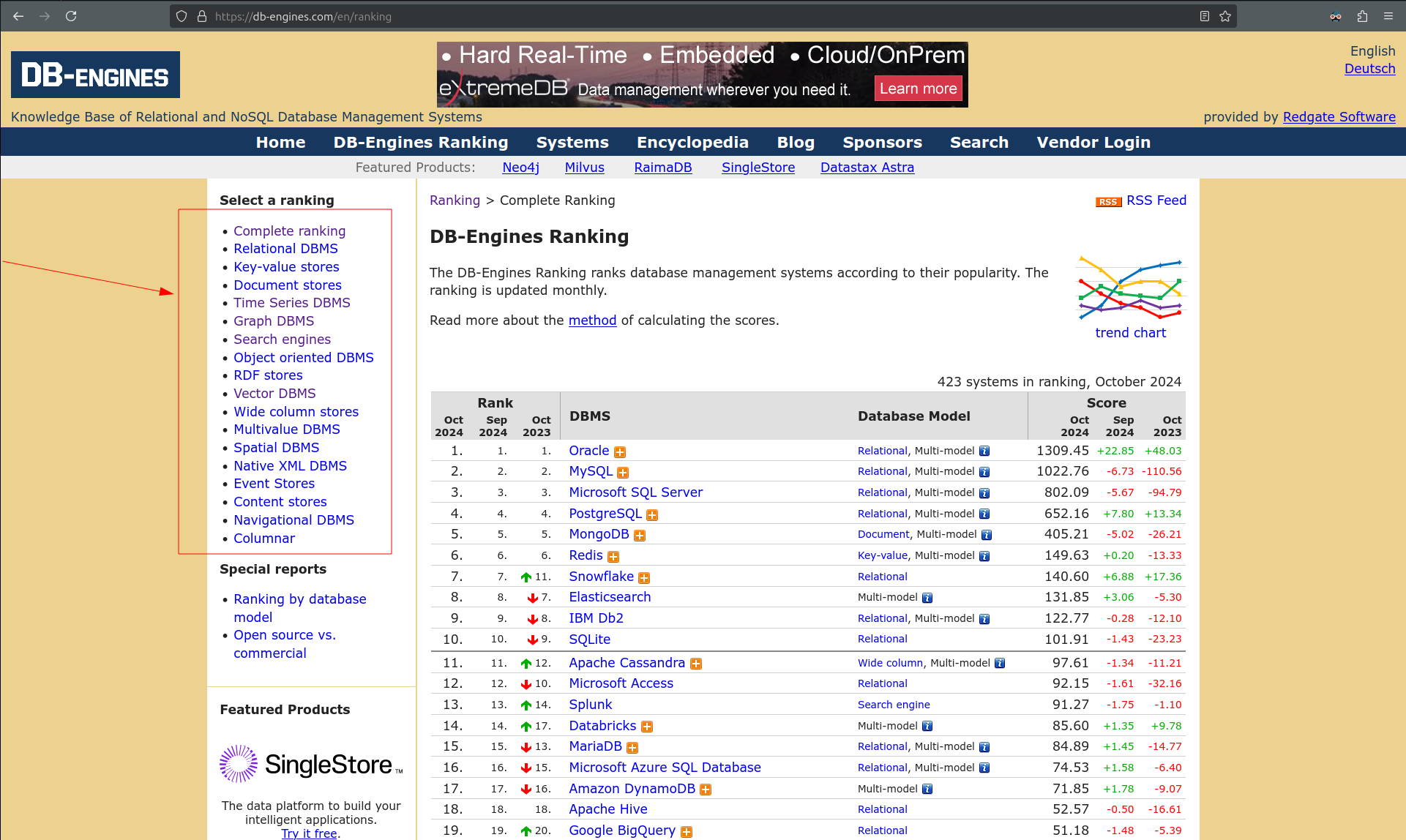Click the orange plus icon beside MySQL
The height and width of the screenshot is (840, 1406).
click(623, 473)
